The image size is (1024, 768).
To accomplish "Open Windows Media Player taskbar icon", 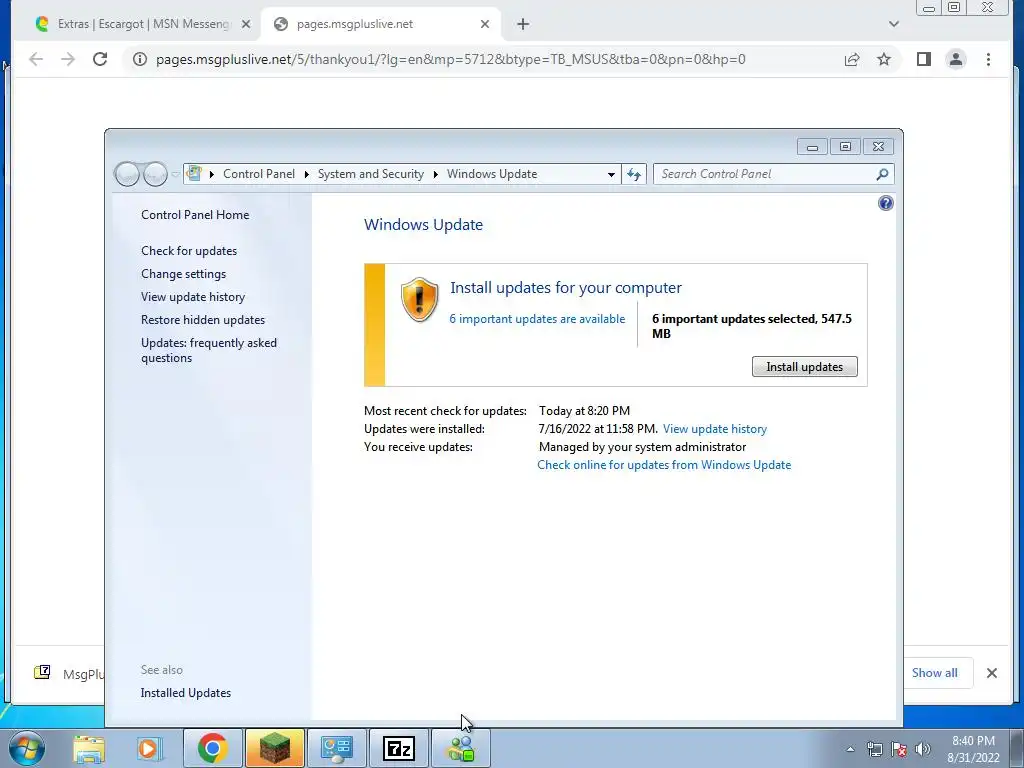I will 149,748.
